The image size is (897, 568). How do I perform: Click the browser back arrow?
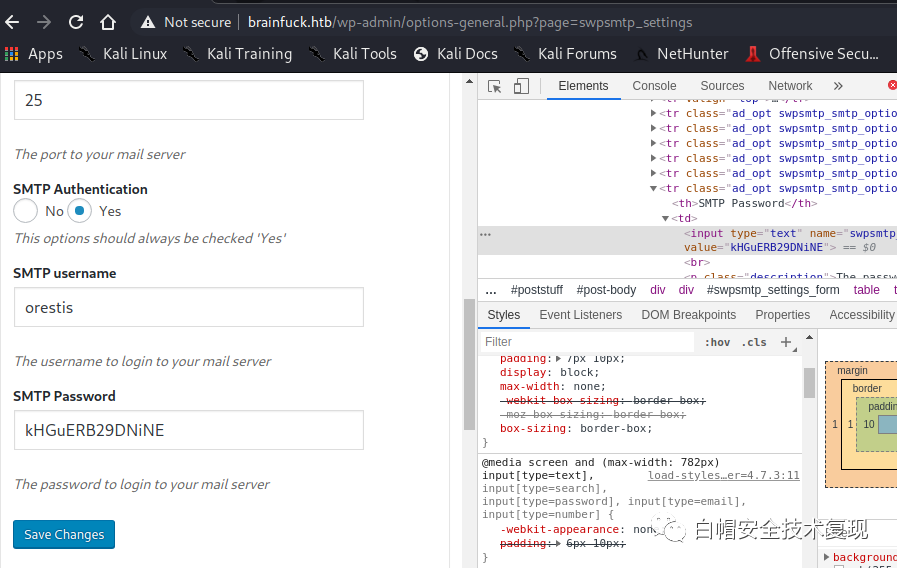12,22
